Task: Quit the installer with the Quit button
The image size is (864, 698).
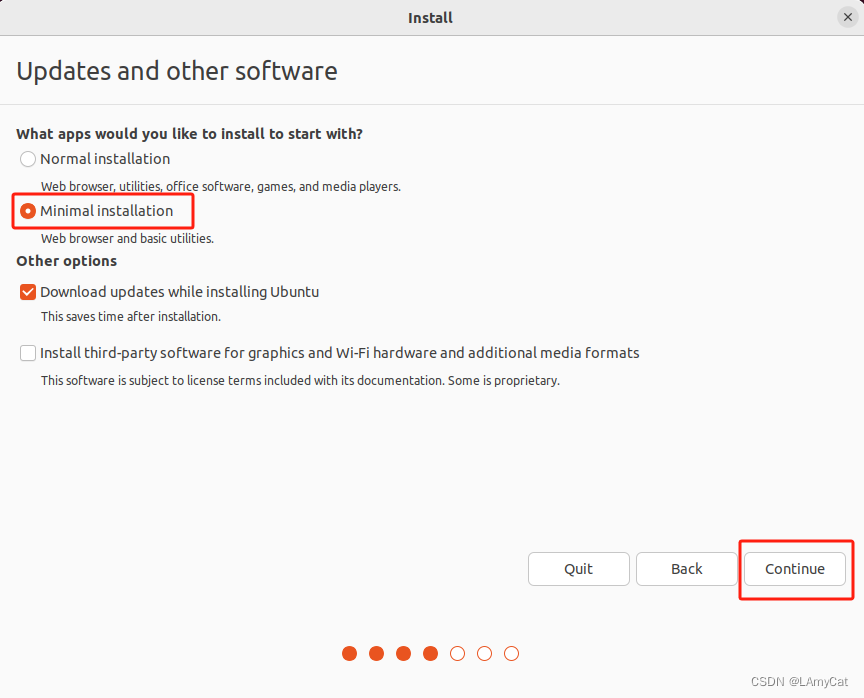Action: [579, 569]
